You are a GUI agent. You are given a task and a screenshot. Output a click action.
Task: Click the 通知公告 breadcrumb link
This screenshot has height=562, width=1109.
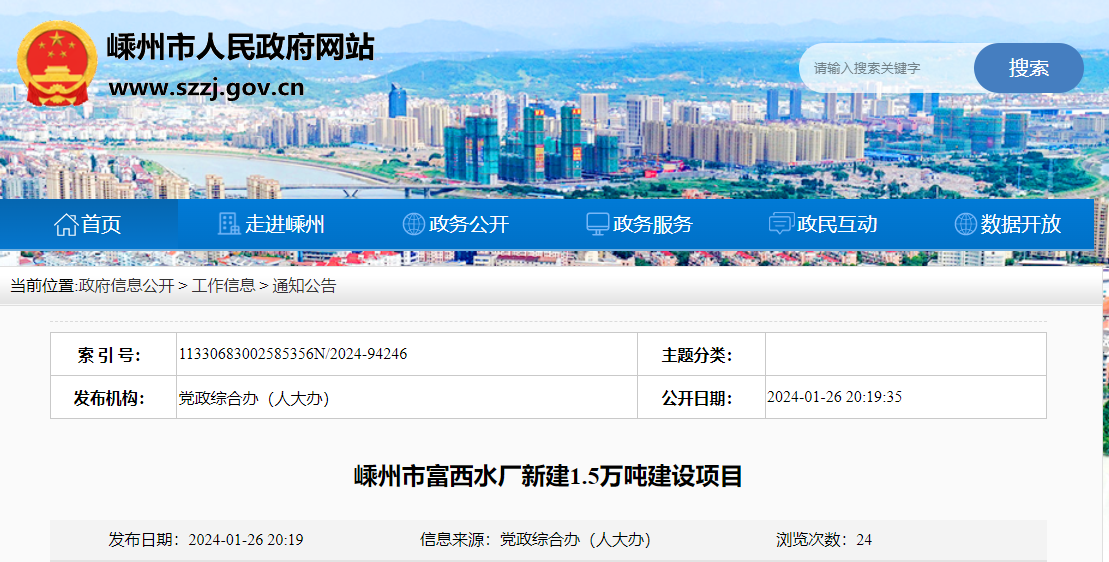pyautogui.click(x=304, y=286)
